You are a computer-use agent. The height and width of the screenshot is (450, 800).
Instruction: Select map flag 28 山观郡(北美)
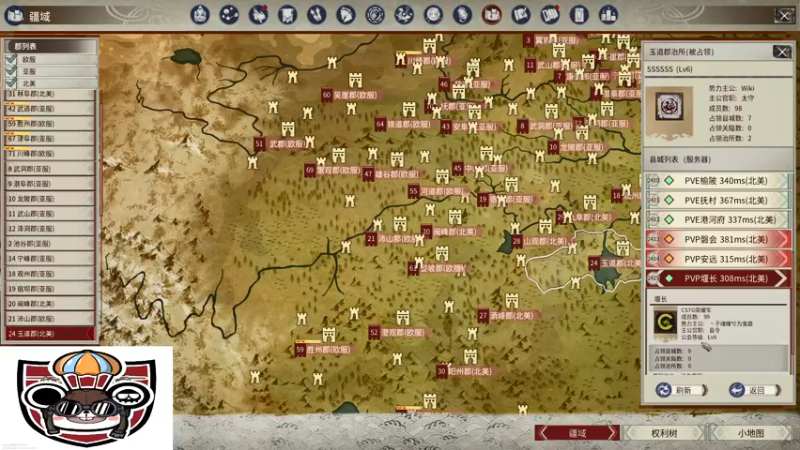point(541,241)
